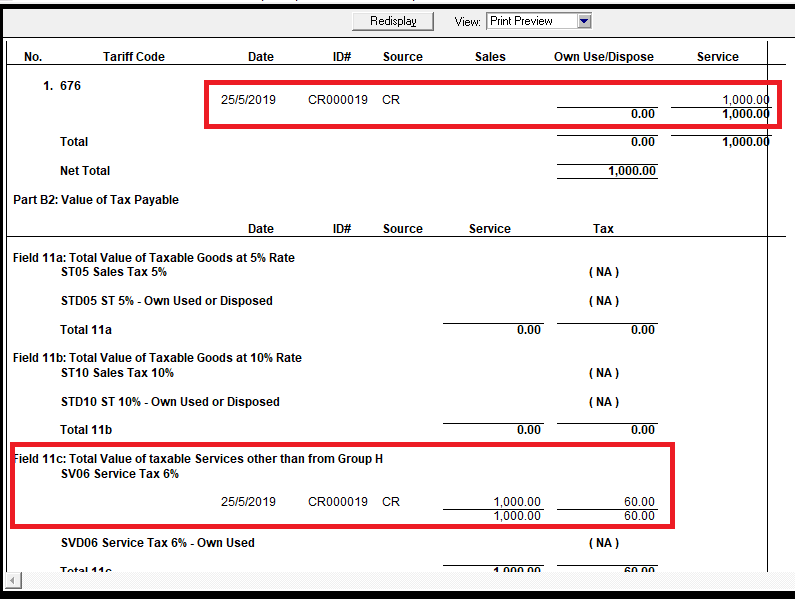
Task: Click the Field 11c heading text
Action: (x=198, y=459)
